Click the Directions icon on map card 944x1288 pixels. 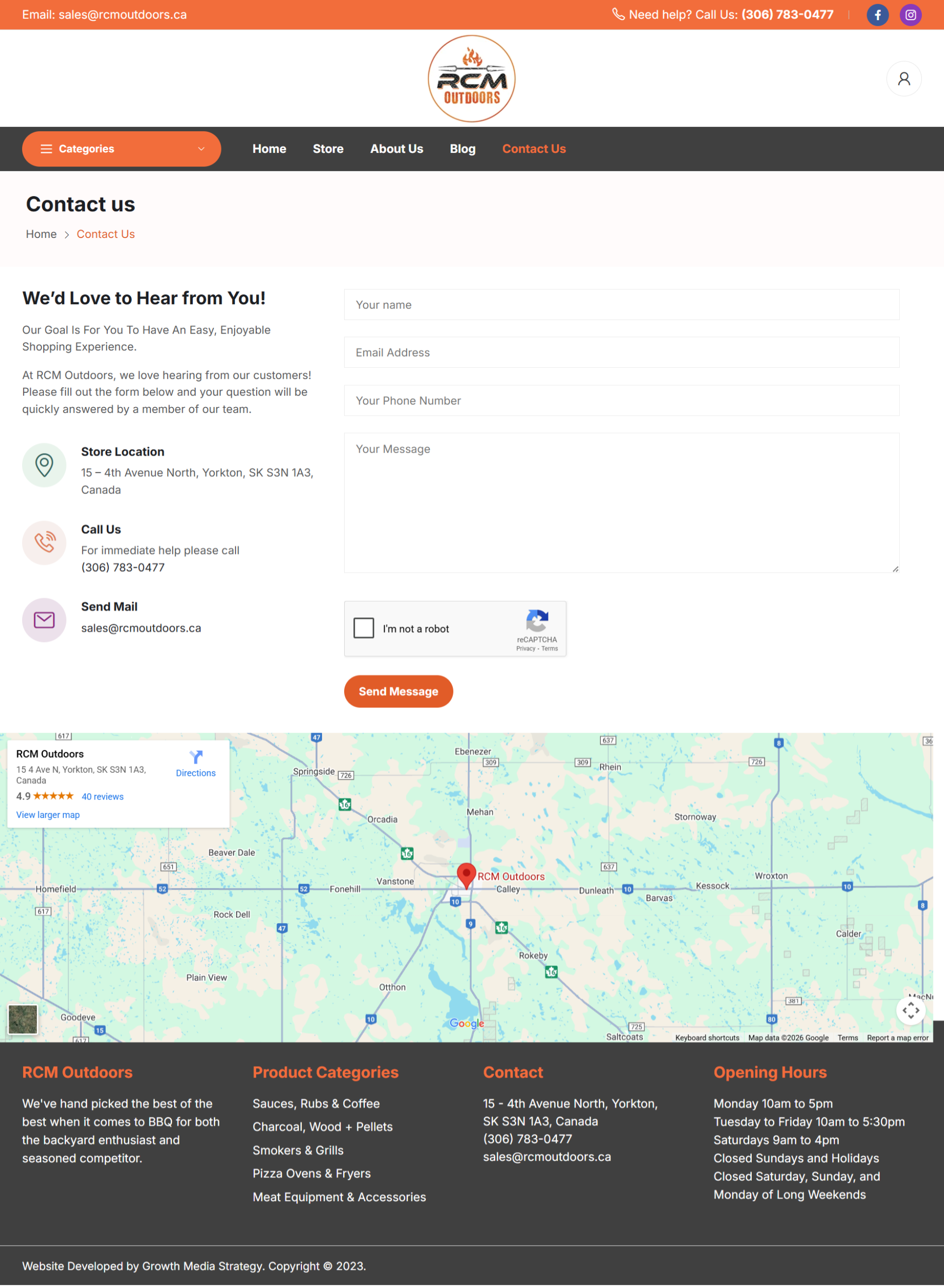pyautogui.click(x=195, y=757)
